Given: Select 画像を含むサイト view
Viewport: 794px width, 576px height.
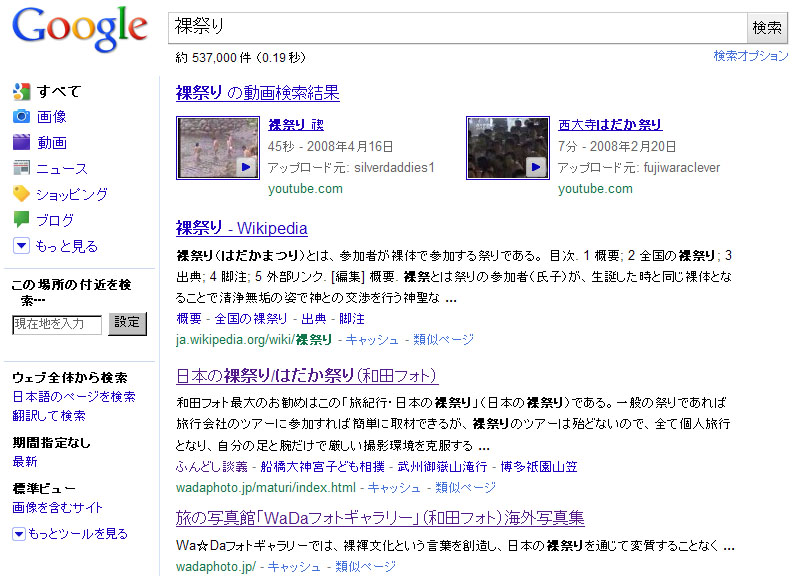Looking at the screenshot, I should (58, 508).
